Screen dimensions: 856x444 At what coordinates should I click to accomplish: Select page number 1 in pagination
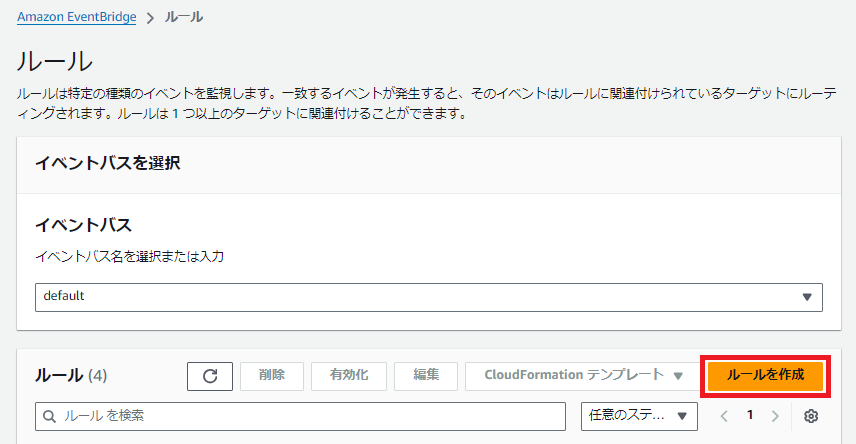[750, 415]
